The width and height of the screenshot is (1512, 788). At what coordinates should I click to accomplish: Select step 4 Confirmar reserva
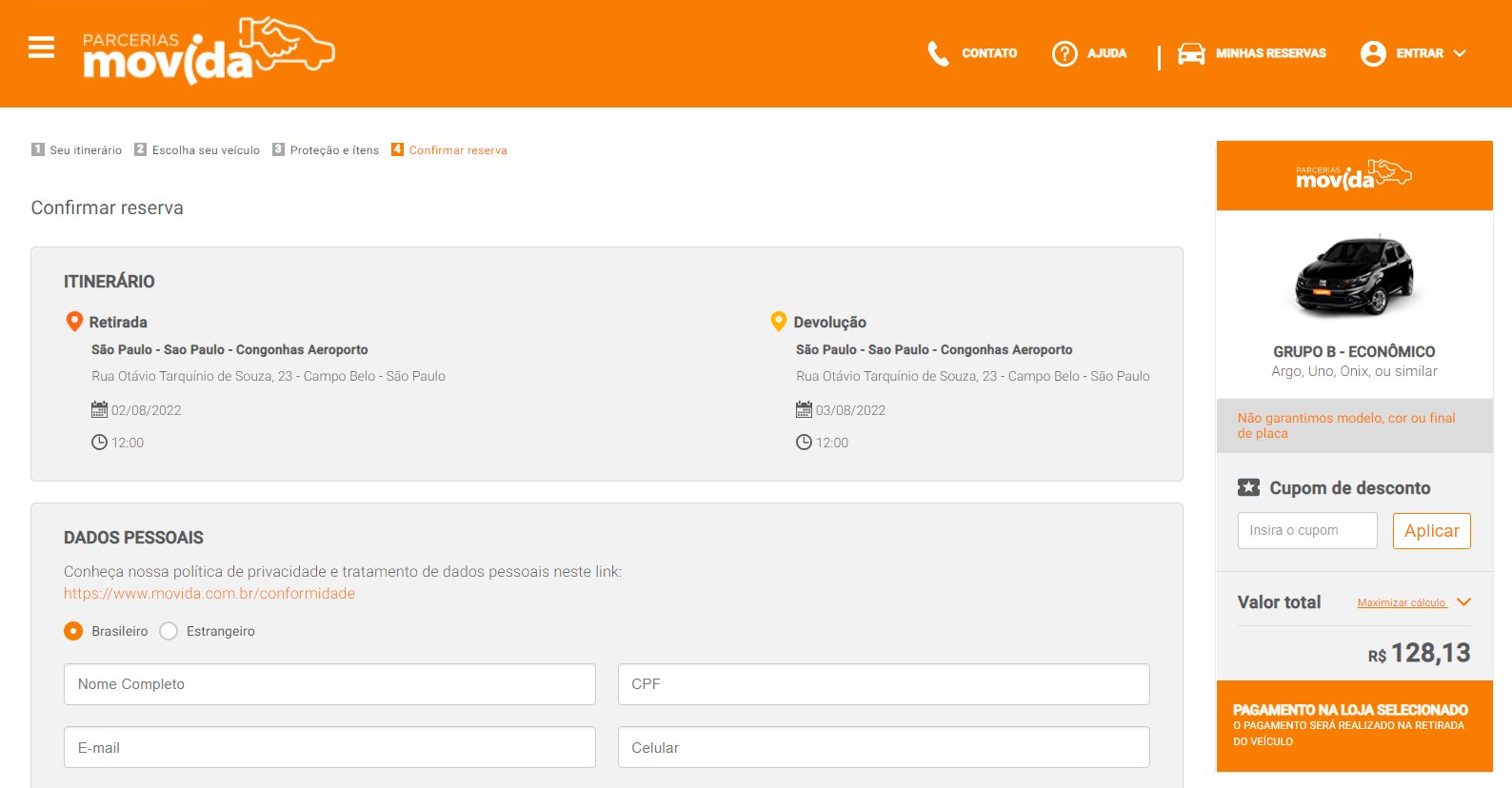449,150
